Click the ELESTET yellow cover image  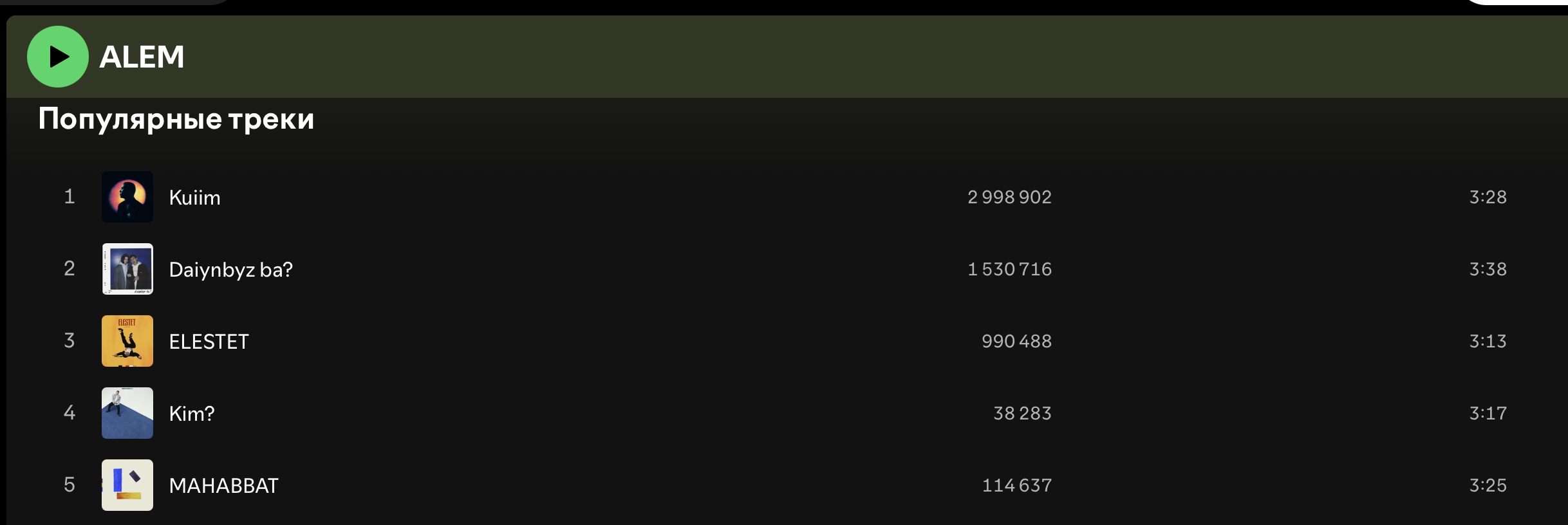(127, 341)
